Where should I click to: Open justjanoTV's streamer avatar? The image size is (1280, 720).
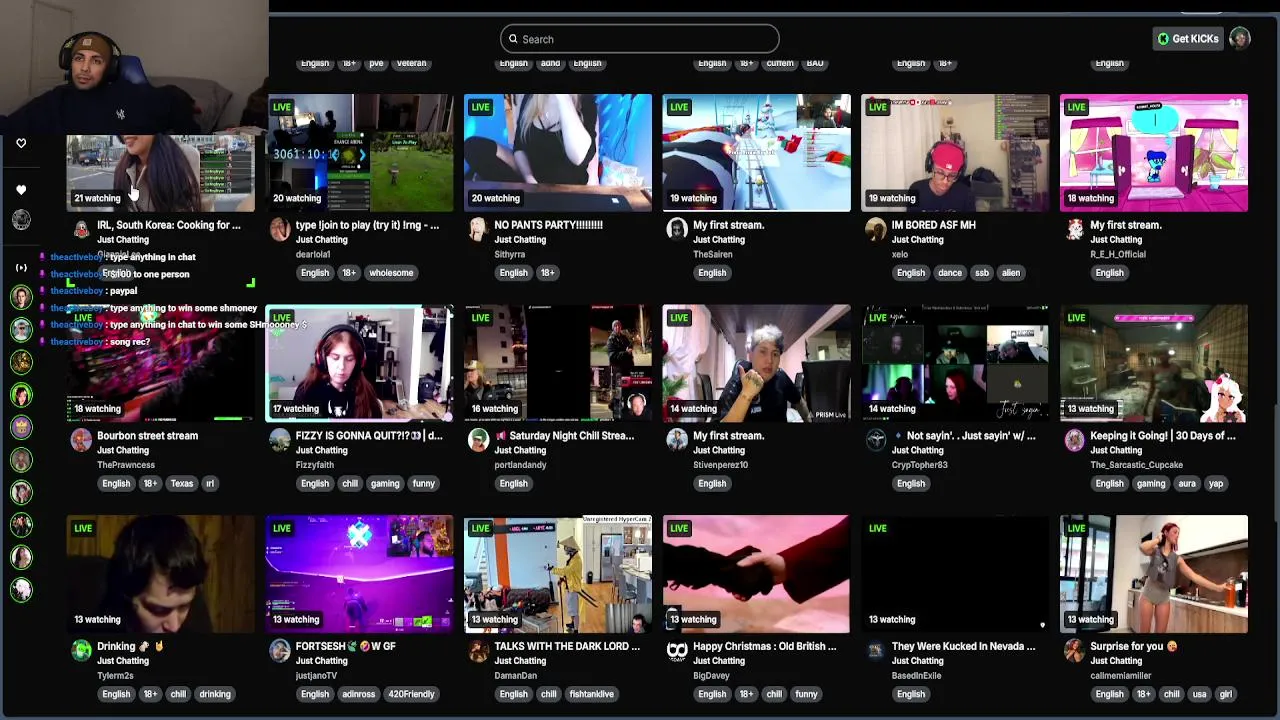[280, 652]
